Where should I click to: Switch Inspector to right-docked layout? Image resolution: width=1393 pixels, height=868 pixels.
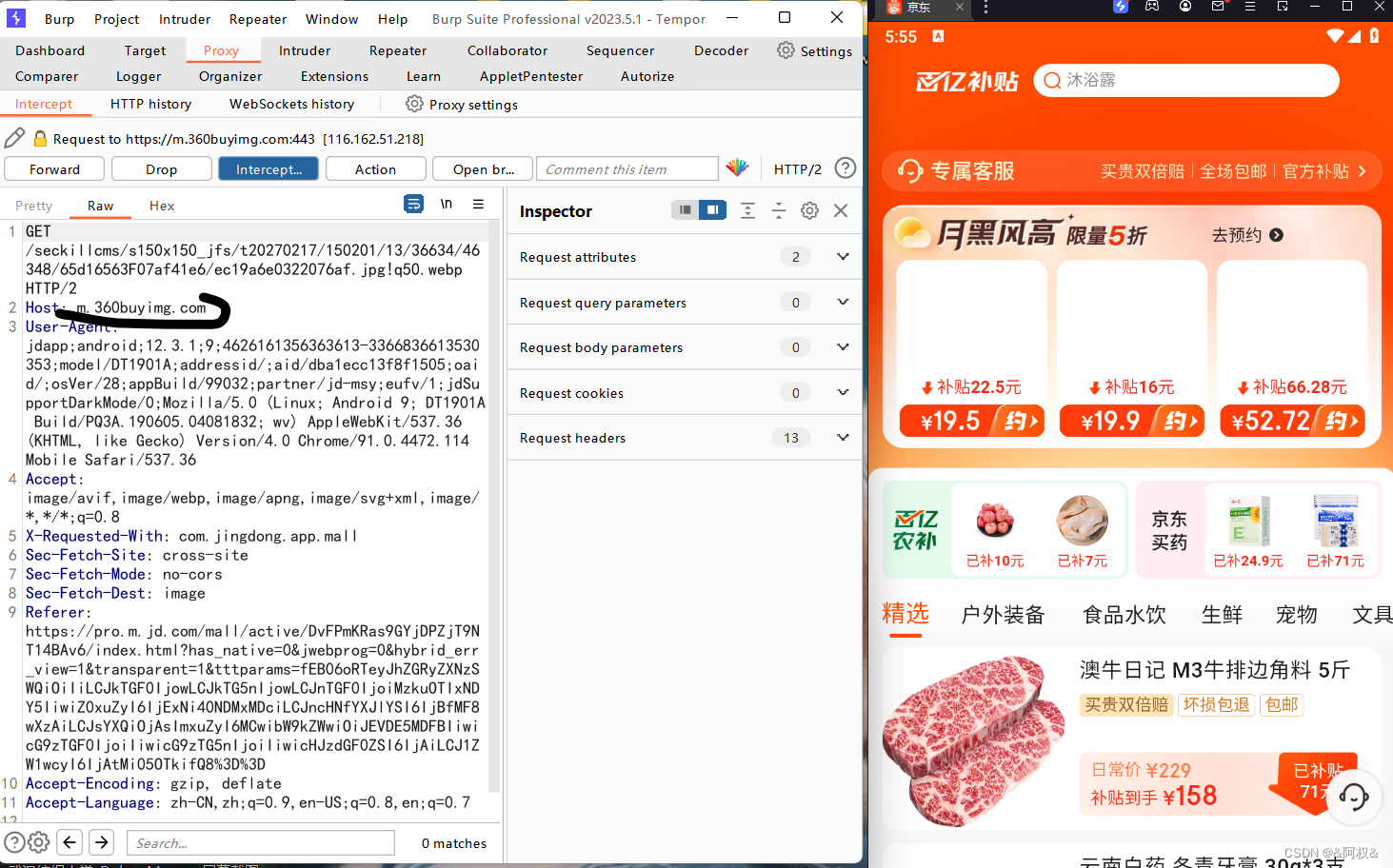(712, 210)
